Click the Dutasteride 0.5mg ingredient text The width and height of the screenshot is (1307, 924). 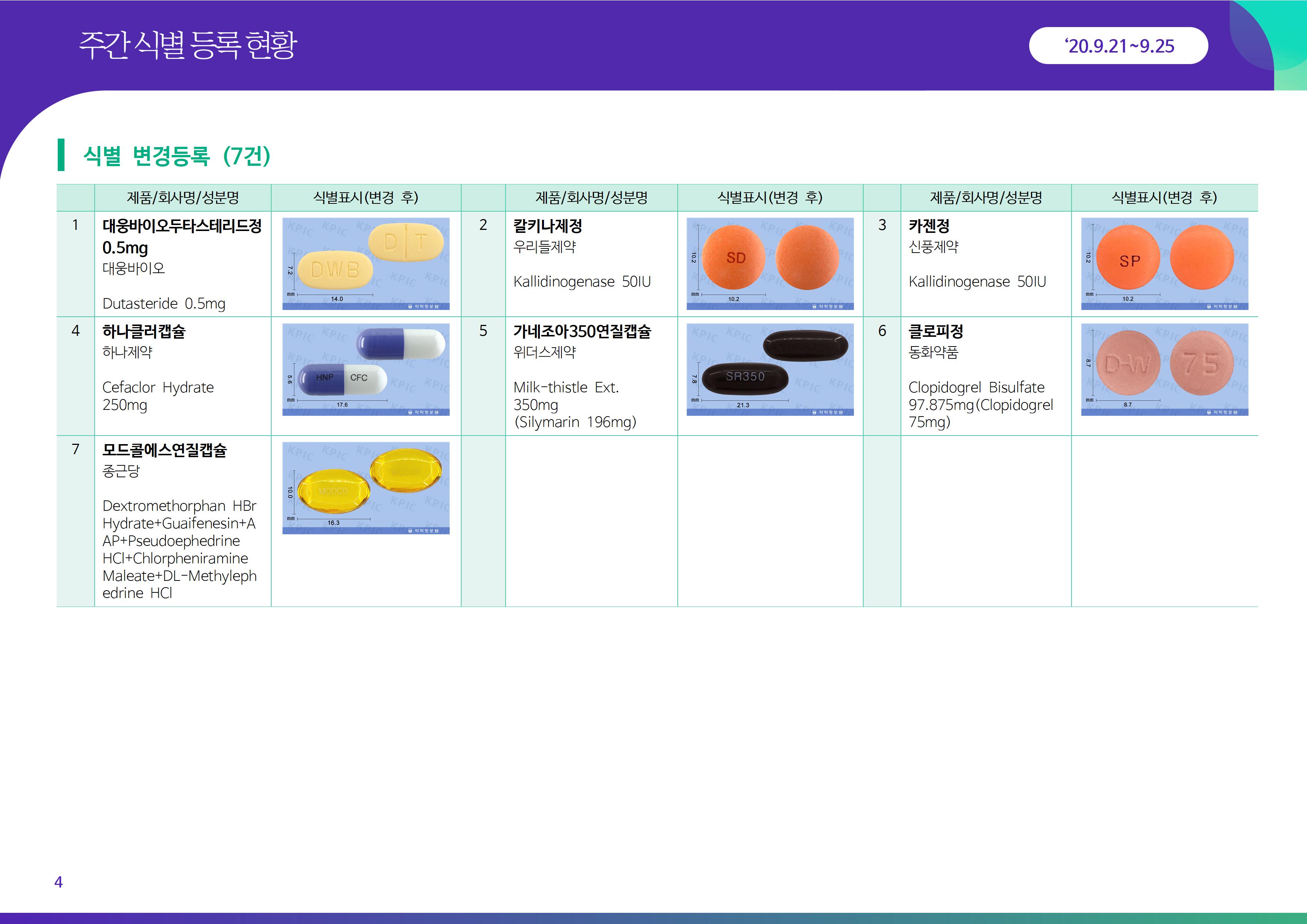click(163, 303)
